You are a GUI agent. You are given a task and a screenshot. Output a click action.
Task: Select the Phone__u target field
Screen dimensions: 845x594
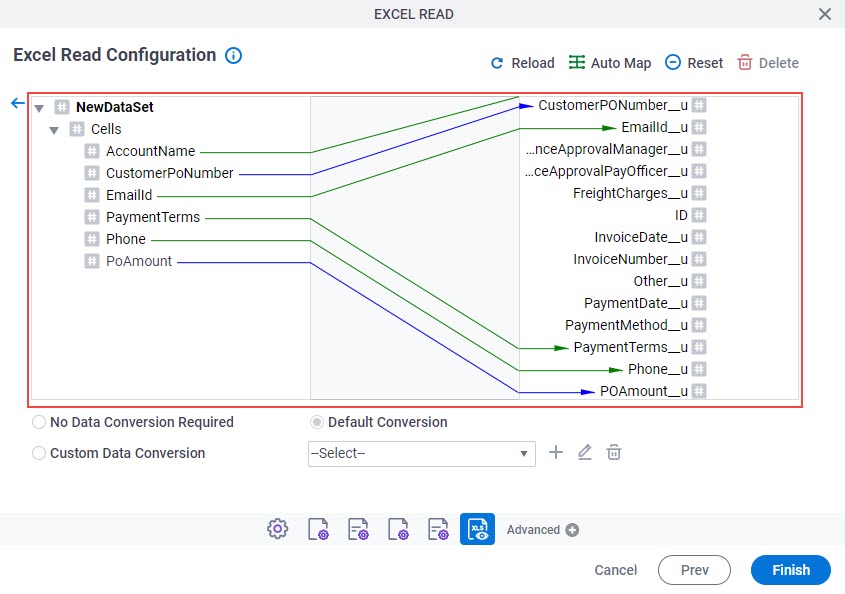[x=657, y=369]
